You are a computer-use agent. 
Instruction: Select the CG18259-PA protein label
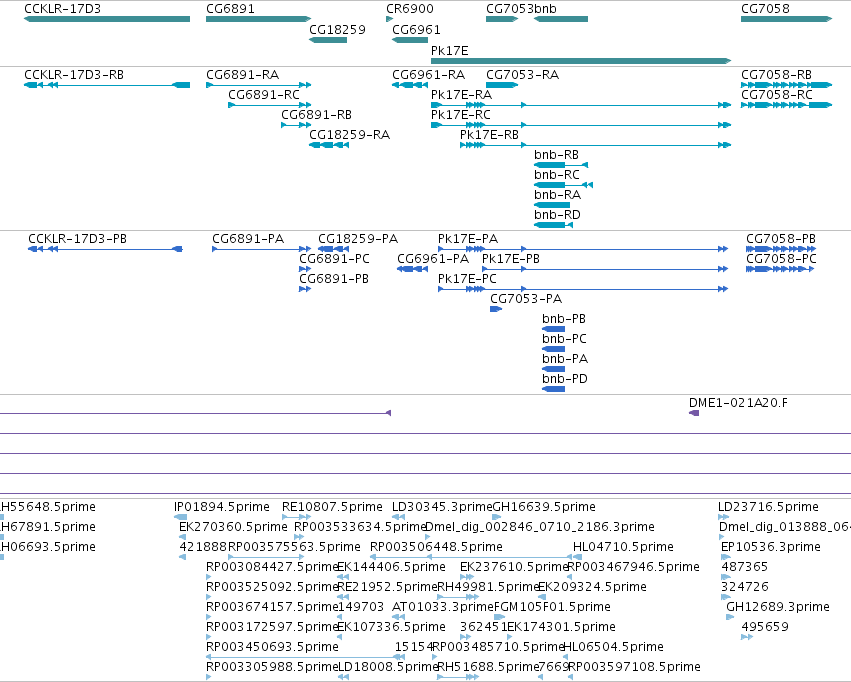click(358, 239)
